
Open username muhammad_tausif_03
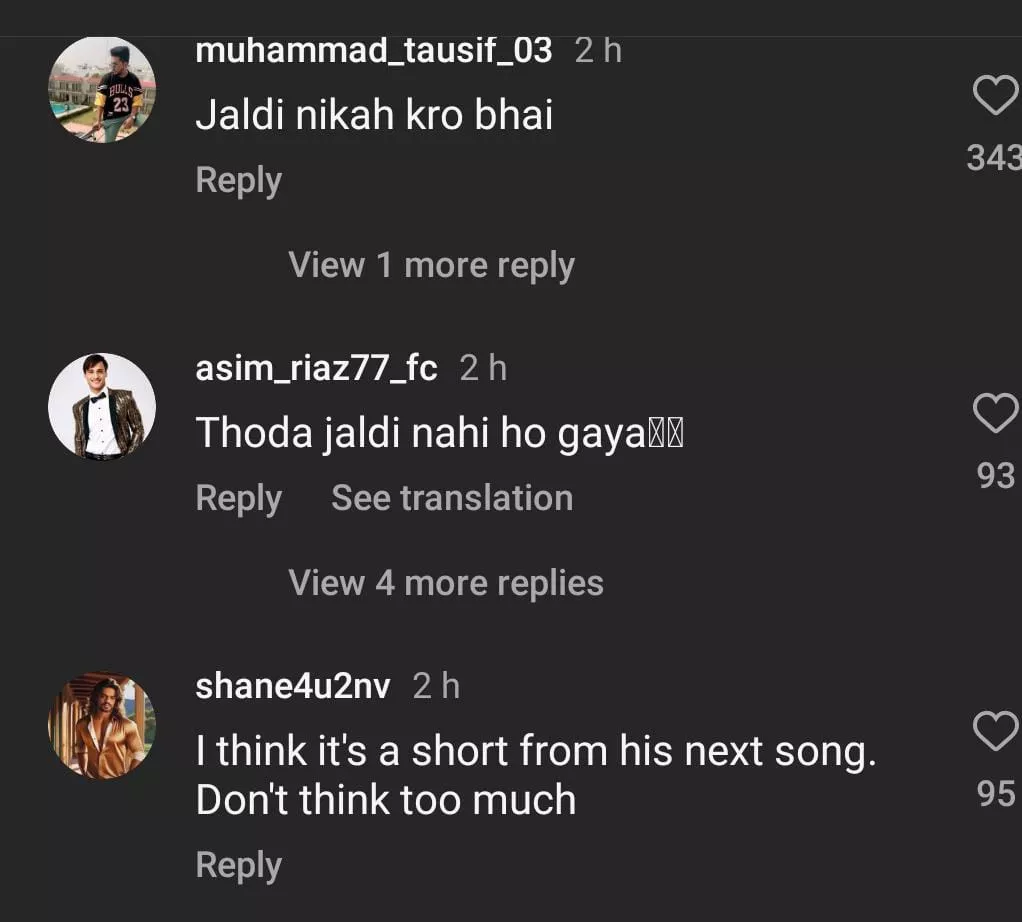point(373,50)
